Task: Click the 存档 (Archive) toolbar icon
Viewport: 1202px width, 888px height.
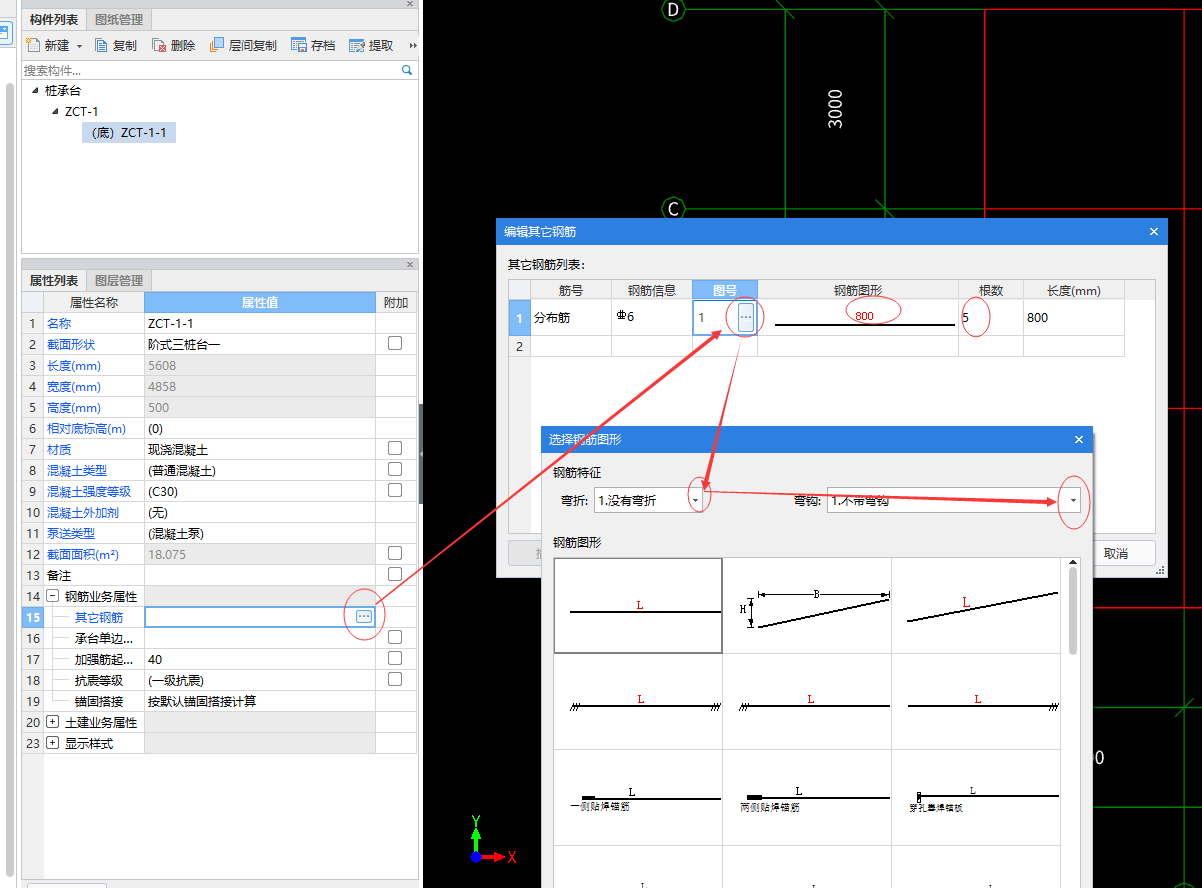Action: (298, 45)
